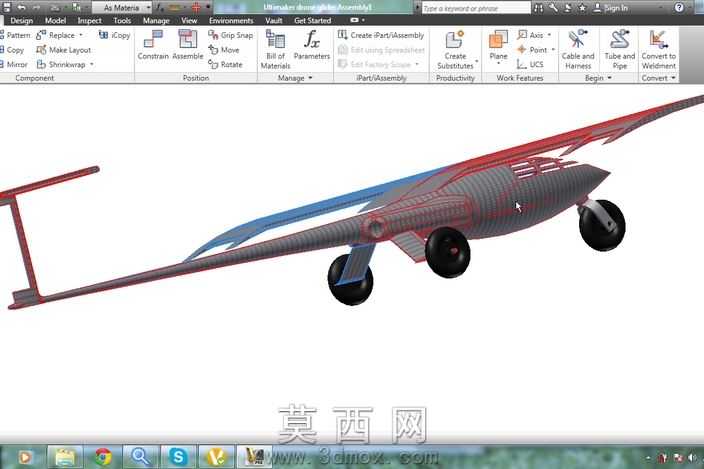Select the Replace component tool
Viewport: 704px width, 469px height.
pos(57,35)
